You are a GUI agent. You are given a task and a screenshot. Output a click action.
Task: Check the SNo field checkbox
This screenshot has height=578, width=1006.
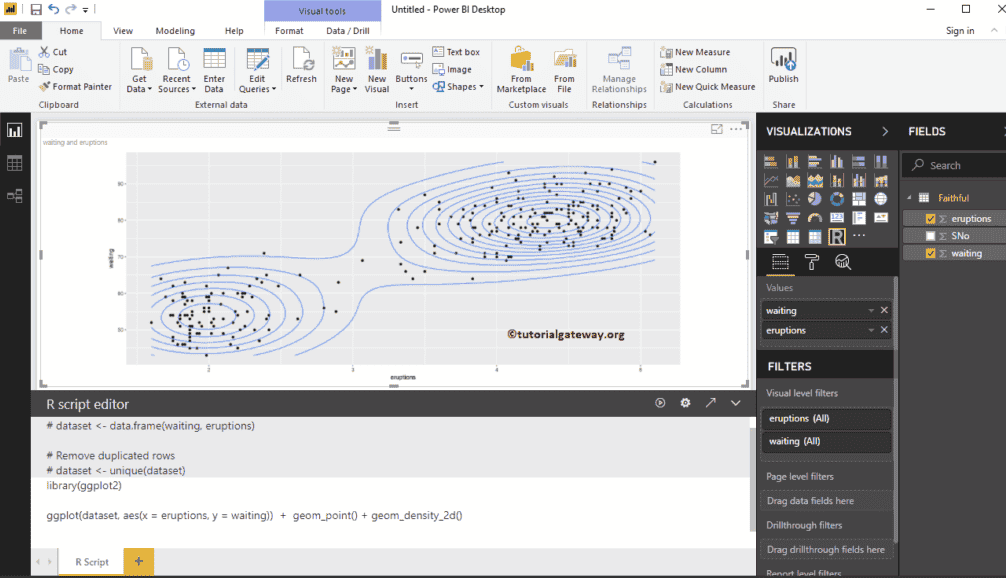point(931,236)
